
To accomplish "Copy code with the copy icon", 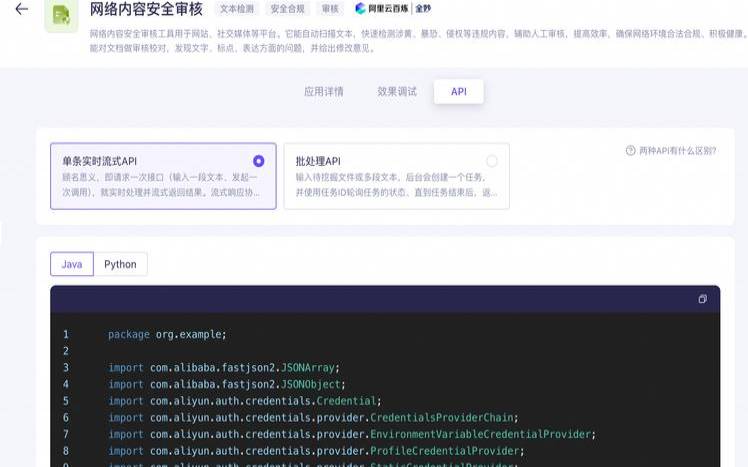I will tap(702, 299).
